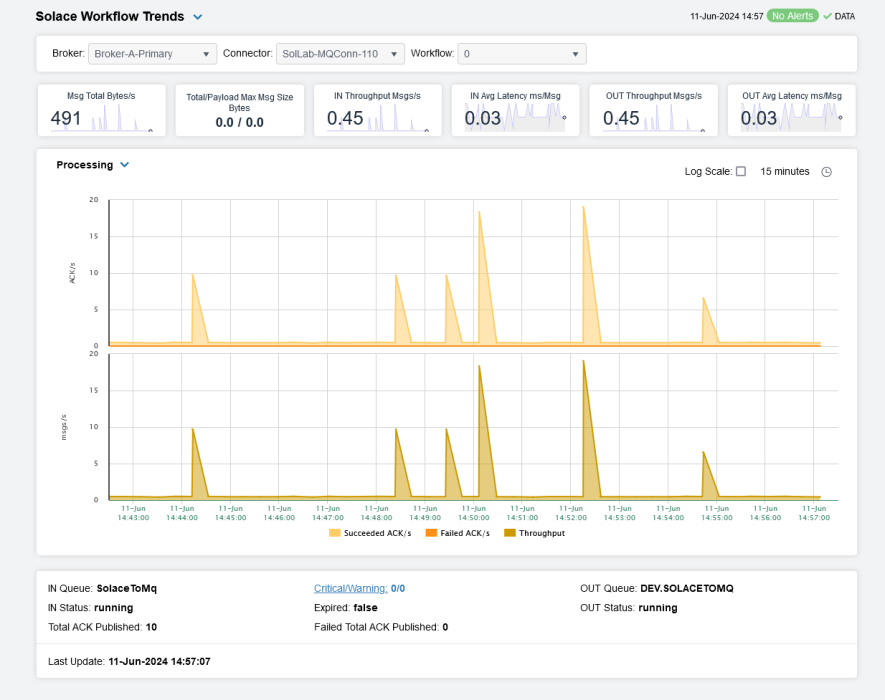Click the tallest peak in the throughput chart
Image resolution: width=885 pixels, height=700 pixels.
click(583, 362)
